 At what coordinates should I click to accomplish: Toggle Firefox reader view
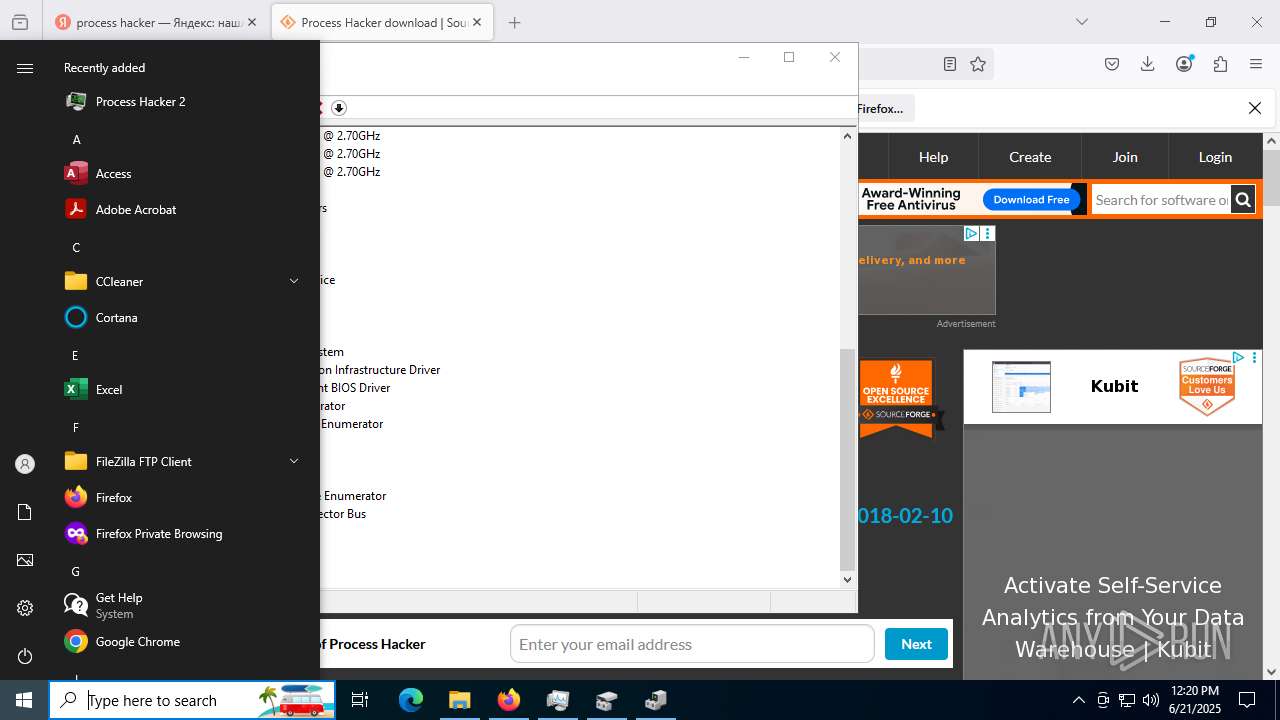pyautogui.click(x=950, y=64)
